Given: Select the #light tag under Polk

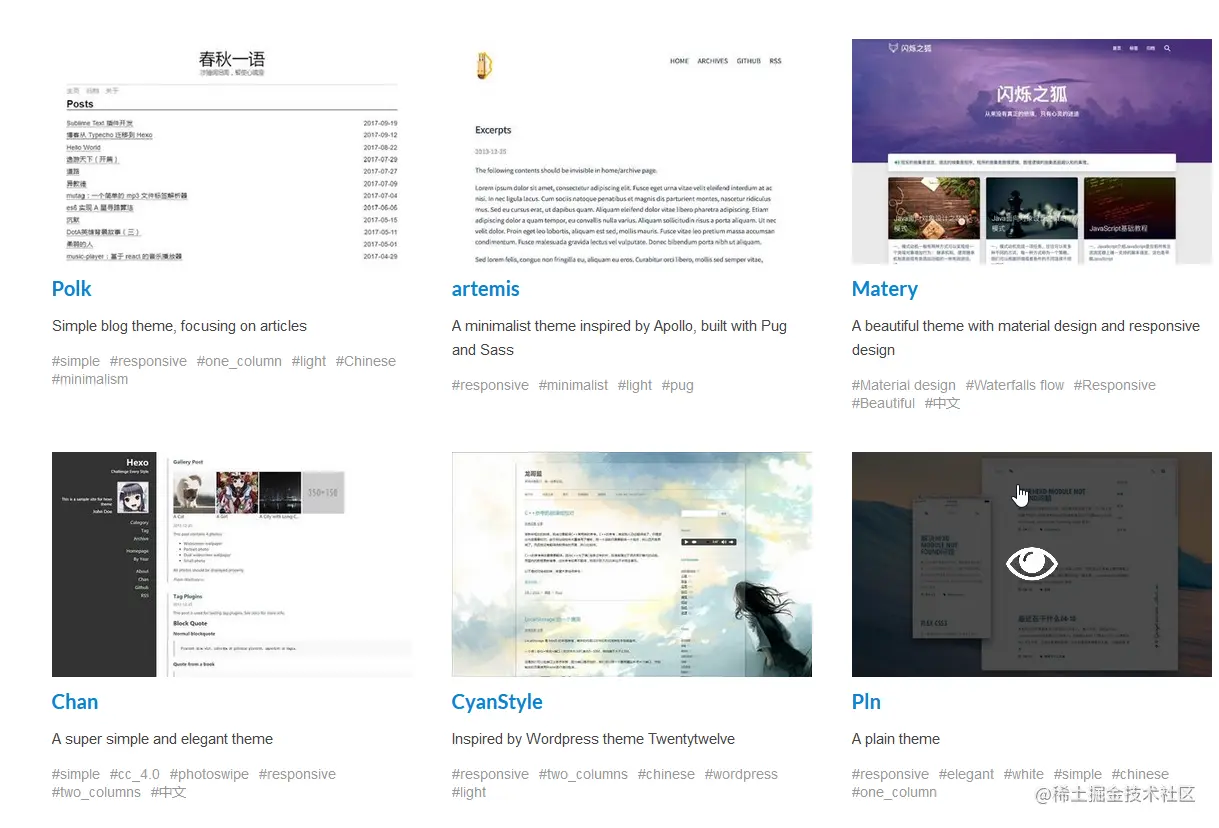Looking at the screenshot, I should click(309, 361).
